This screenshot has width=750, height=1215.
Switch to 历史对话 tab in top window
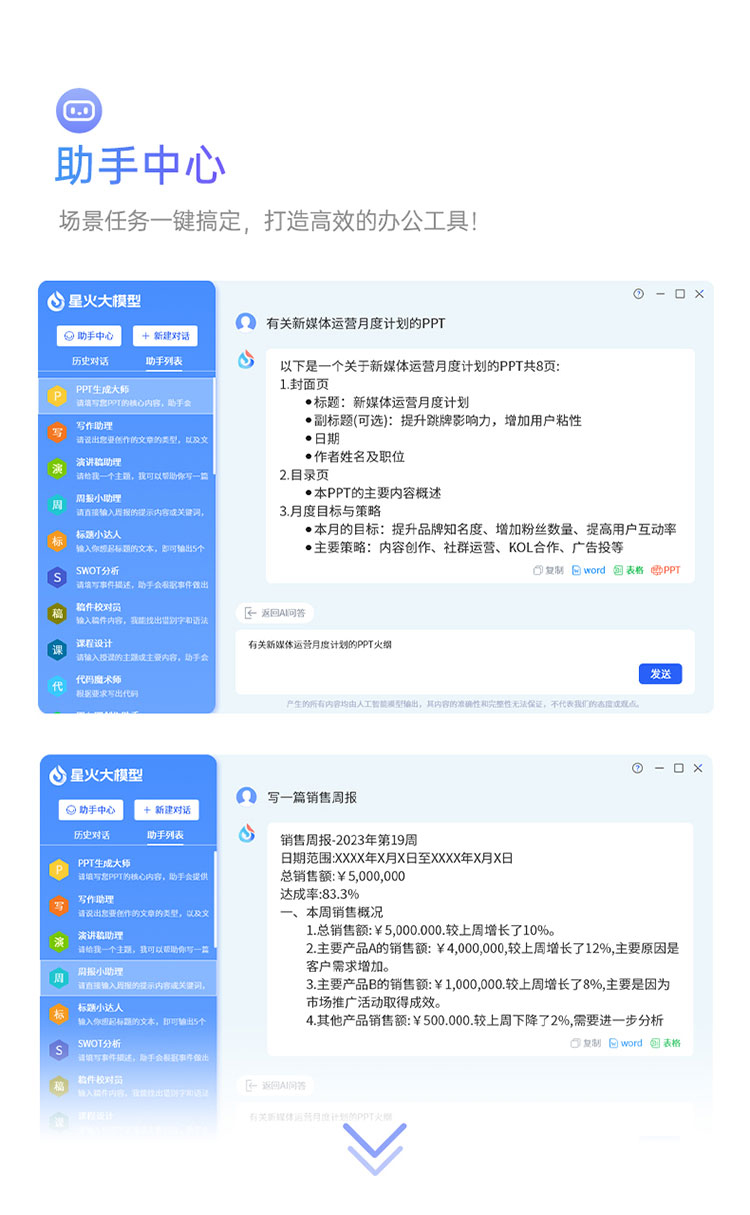(91, 361)
